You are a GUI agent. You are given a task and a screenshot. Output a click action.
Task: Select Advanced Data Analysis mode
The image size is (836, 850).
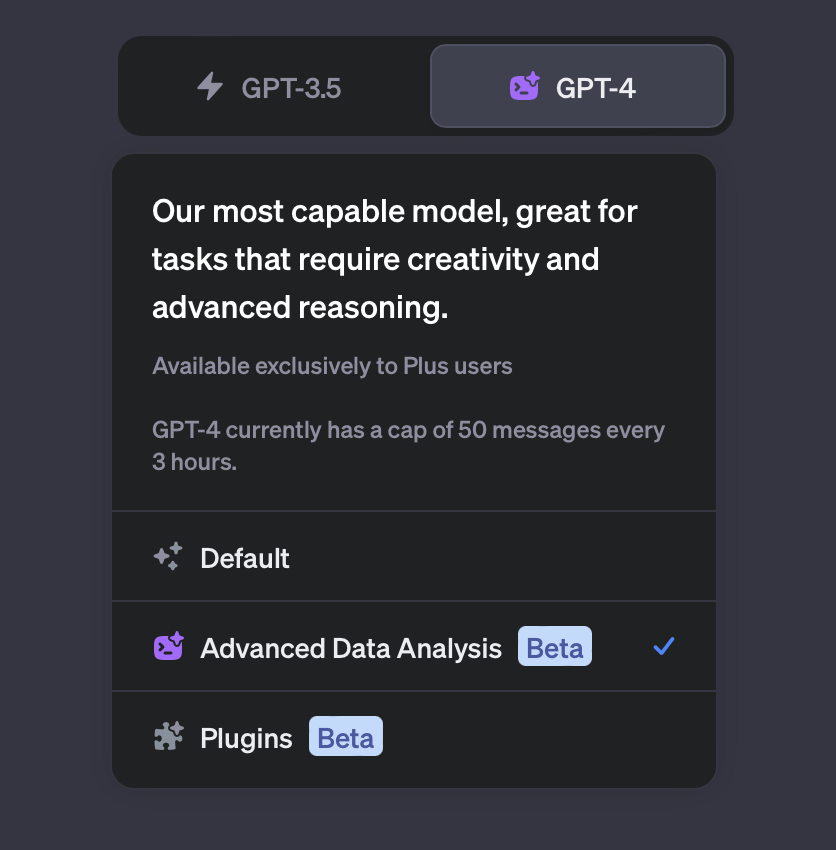click(414, 647)
